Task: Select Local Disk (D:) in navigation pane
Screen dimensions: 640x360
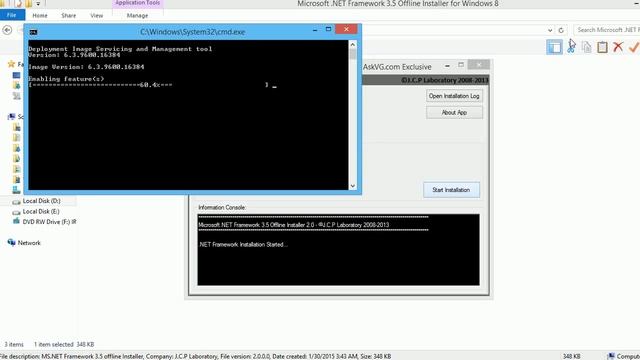Action: (41, 201)
